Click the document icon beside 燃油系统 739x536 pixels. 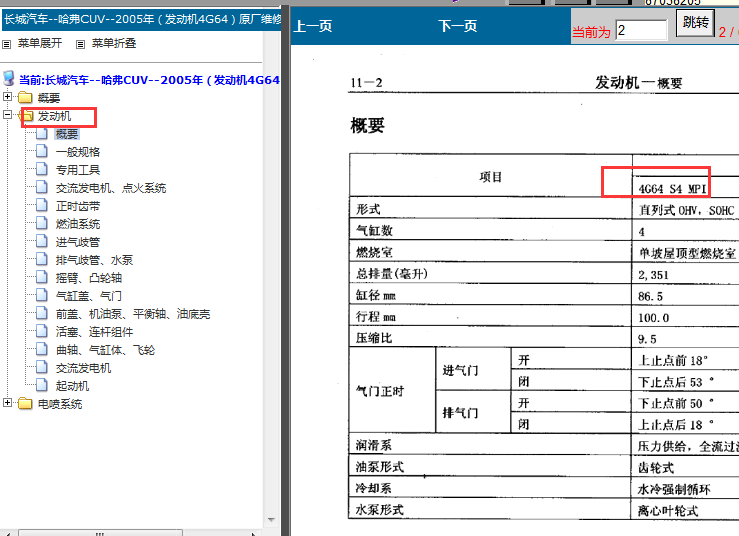42,223
